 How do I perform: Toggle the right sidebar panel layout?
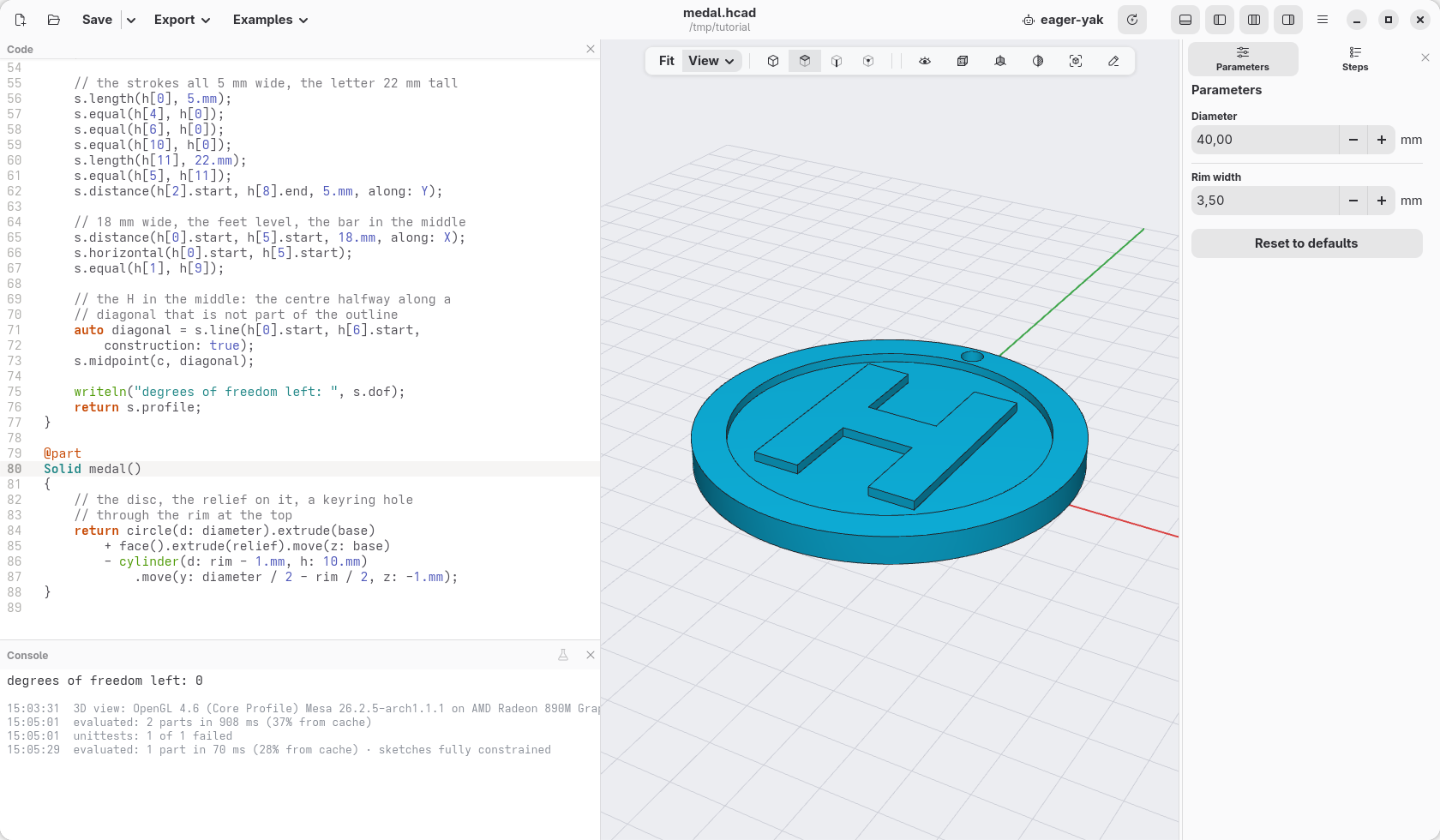click(1288, 20)
